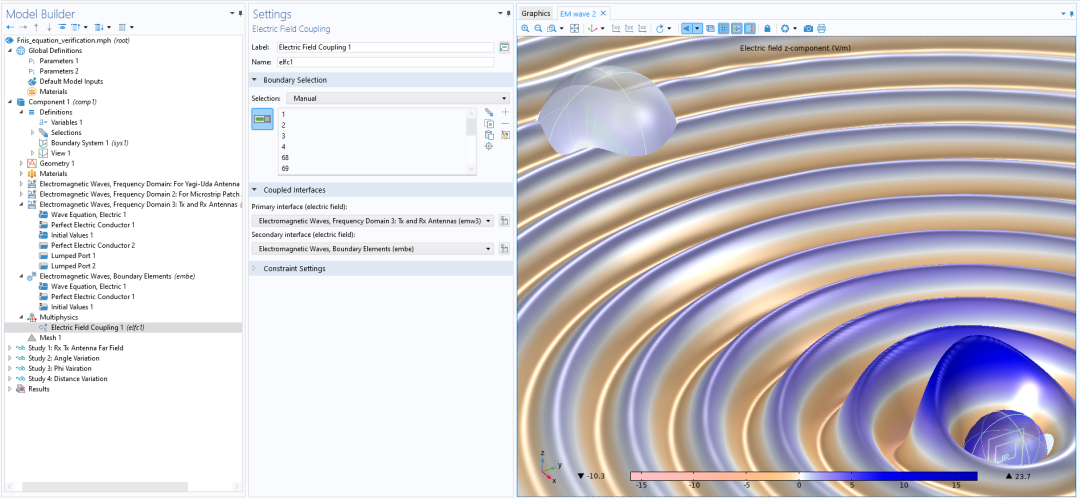This screenshot has width=1080, height=499.
Task: Click the Zoom Box icon in Graphics toolbar
Action: tap(552, 28)
